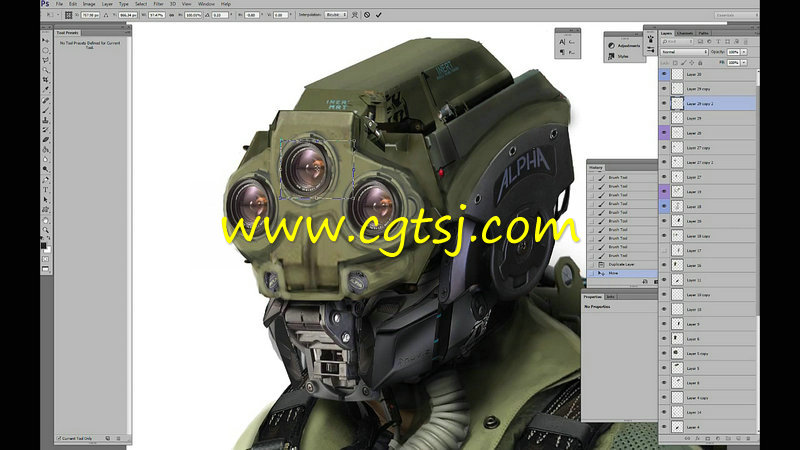Image resolution: width=800 pixels, height=450 pixels.
Task: Select the Paint Bucket tool
Action: click(46, 149)
